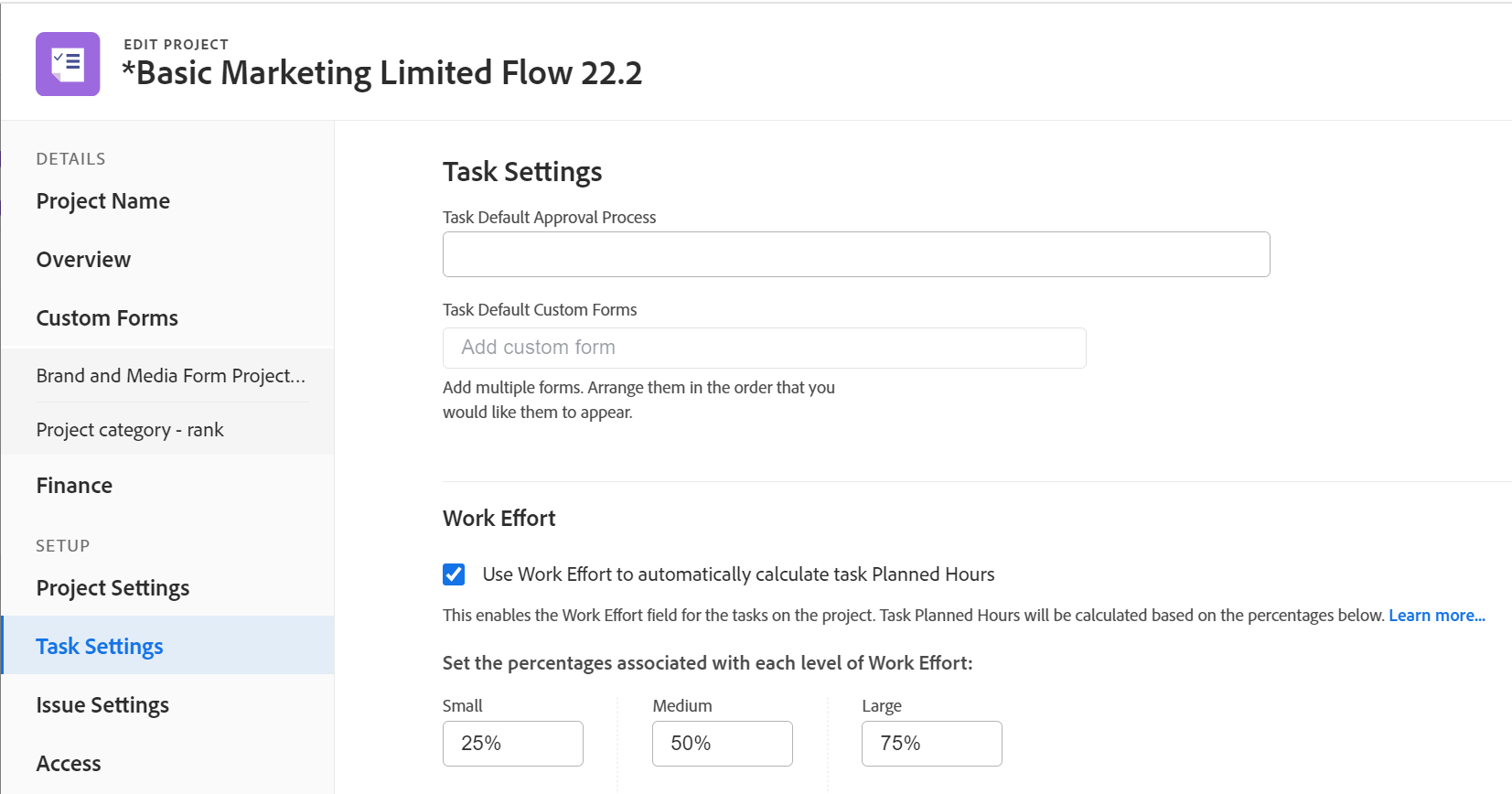Open Project Settings in the sidebar
This screenshot has width=1512, height=794.
[x=113, y=588]
